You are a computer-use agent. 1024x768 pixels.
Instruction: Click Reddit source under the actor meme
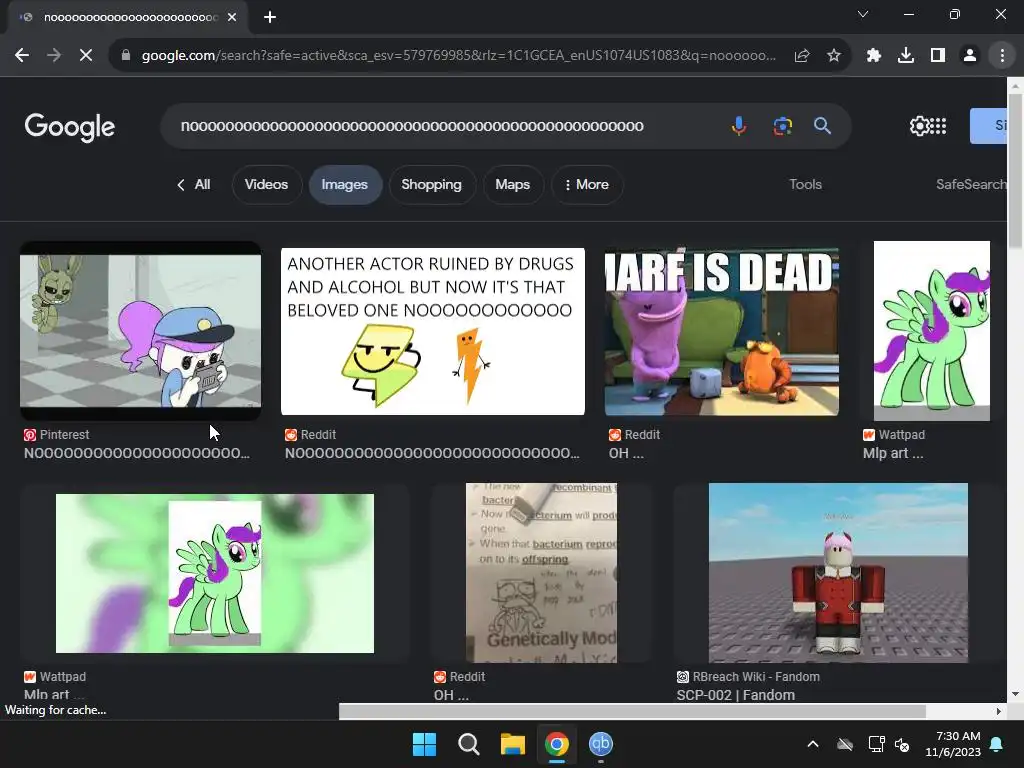click(310, 435)
